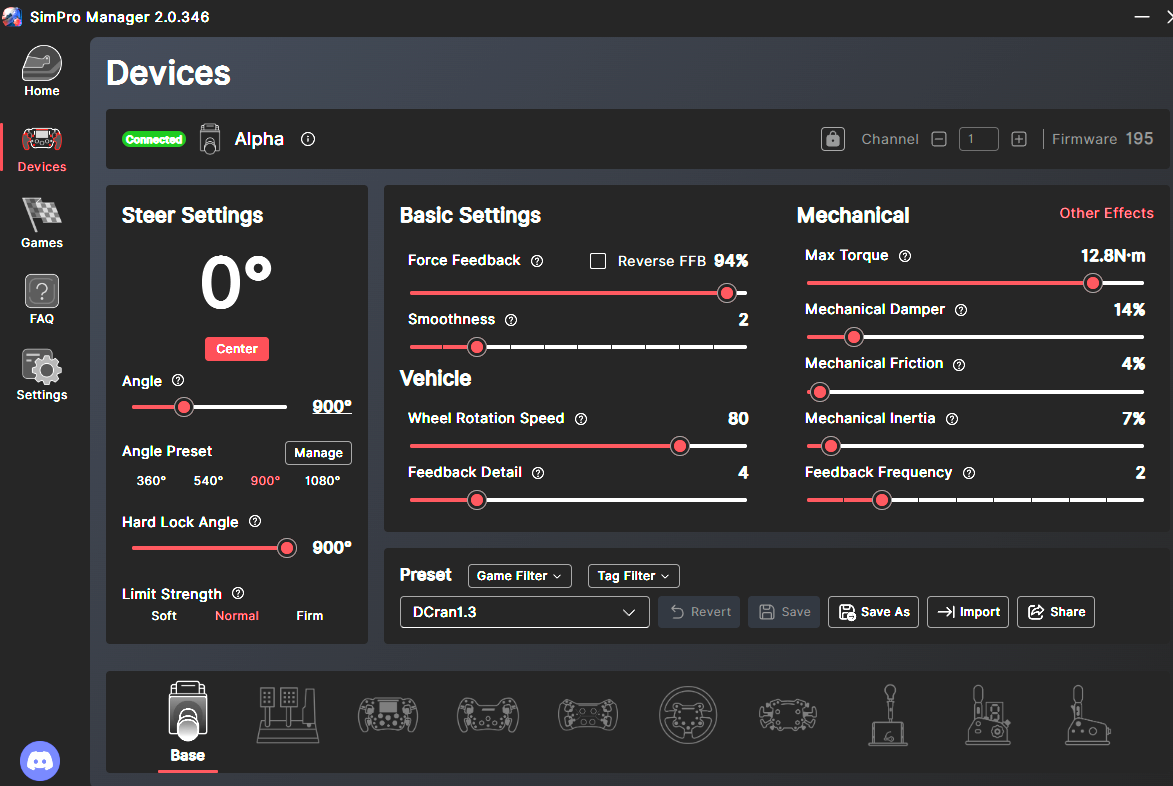
Task: Expand the DCran1.3 preset dropdown
Action: pyautogui.click(x=524, y=612)
